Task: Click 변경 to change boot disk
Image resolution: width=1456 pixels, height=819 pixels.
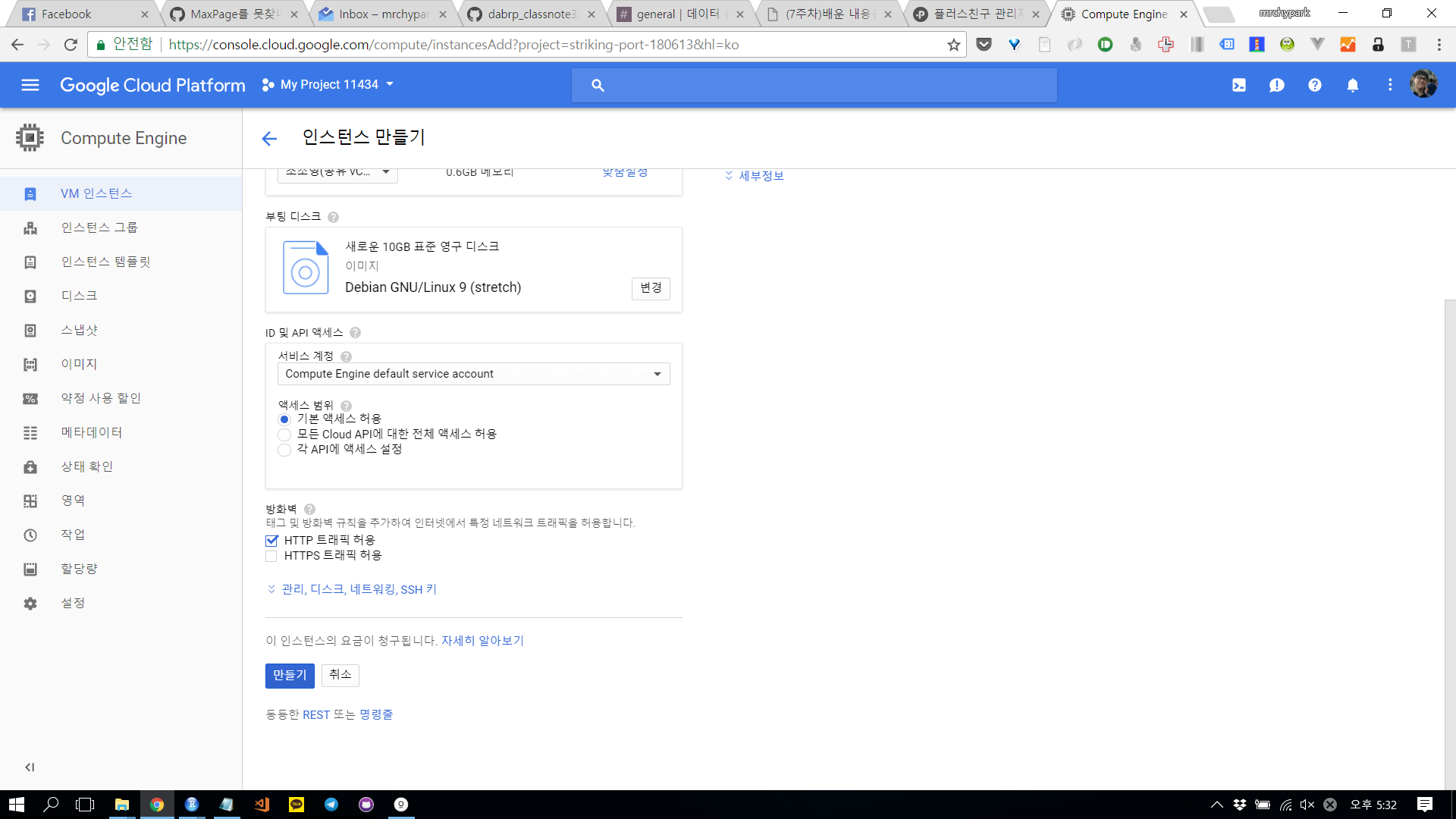Action: point(651,288)
